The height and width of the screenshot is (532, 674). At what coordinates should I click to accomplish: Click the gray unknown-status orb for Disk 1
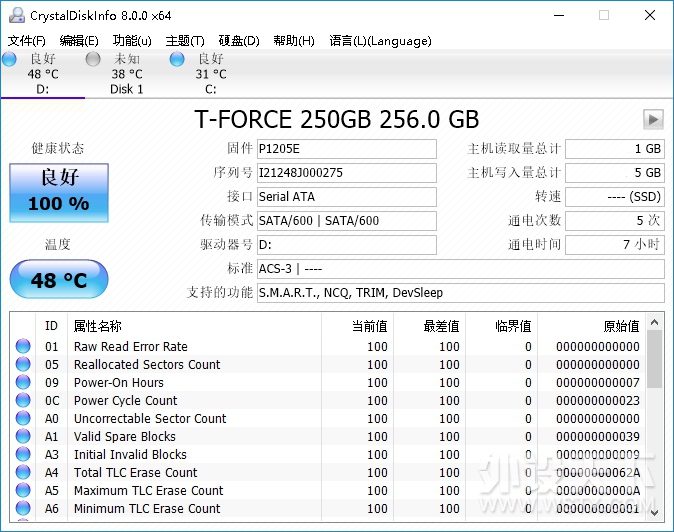coord(93,59)
